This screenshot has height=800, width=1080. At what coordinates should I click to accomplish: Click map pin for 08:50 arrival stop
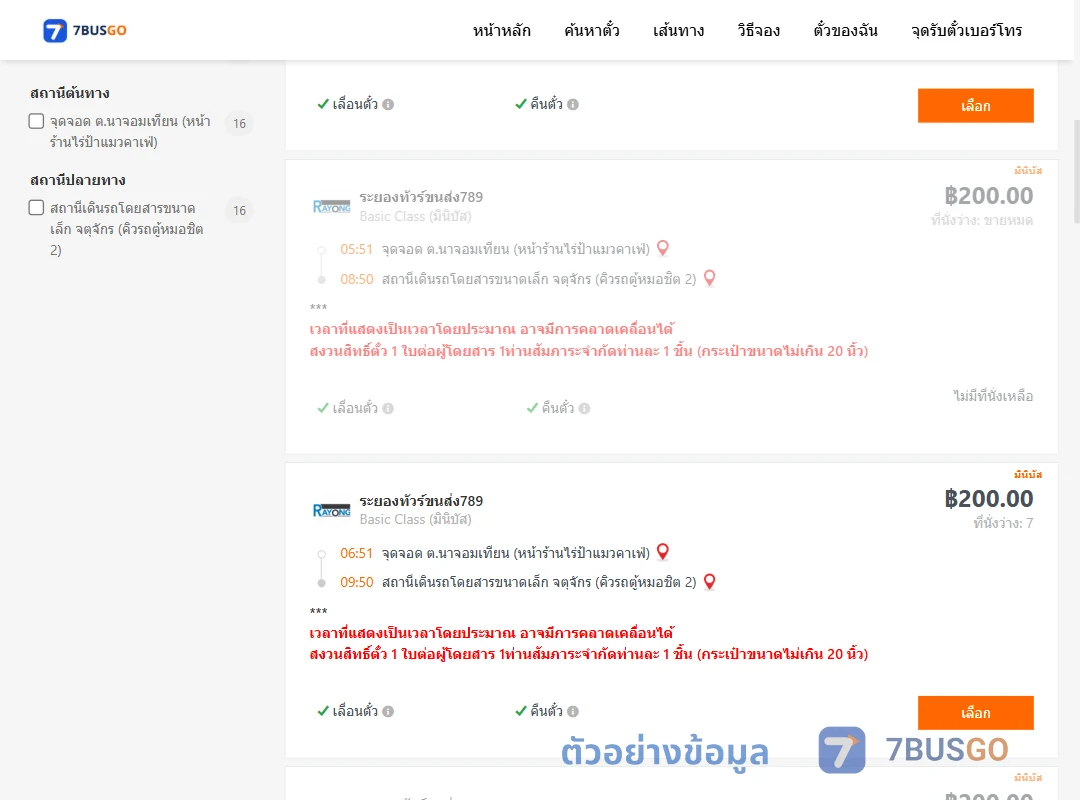coord(709,278)
